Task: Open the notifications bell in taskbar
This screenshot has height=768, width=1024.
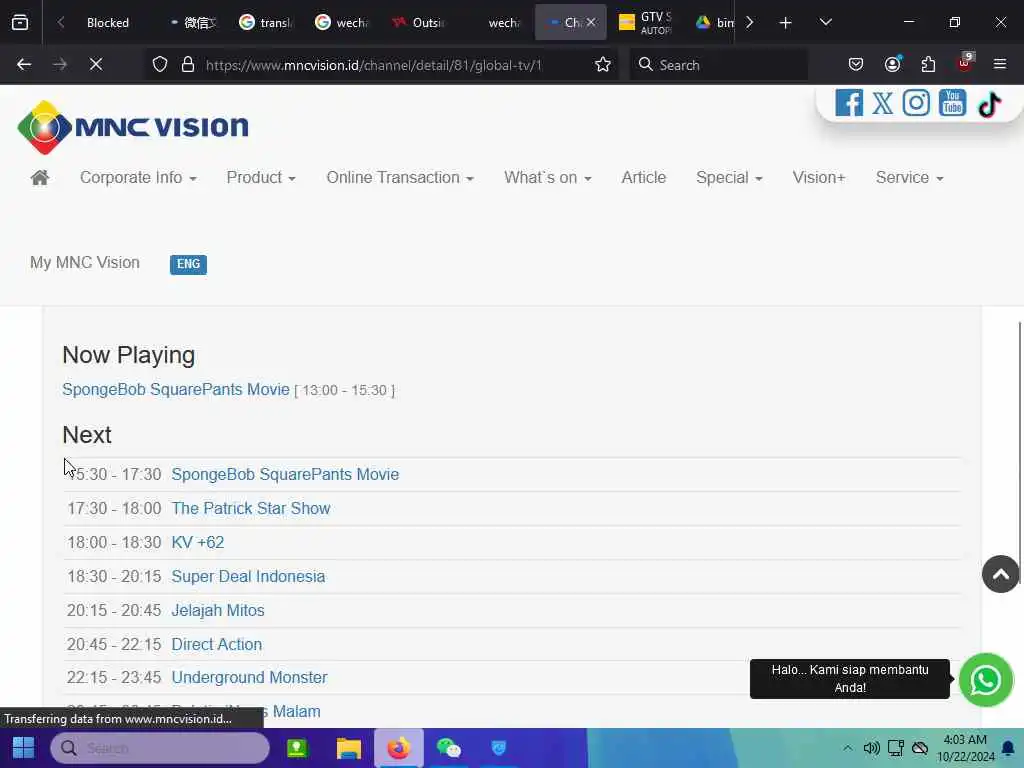Action: click(x=1008, y=748)
